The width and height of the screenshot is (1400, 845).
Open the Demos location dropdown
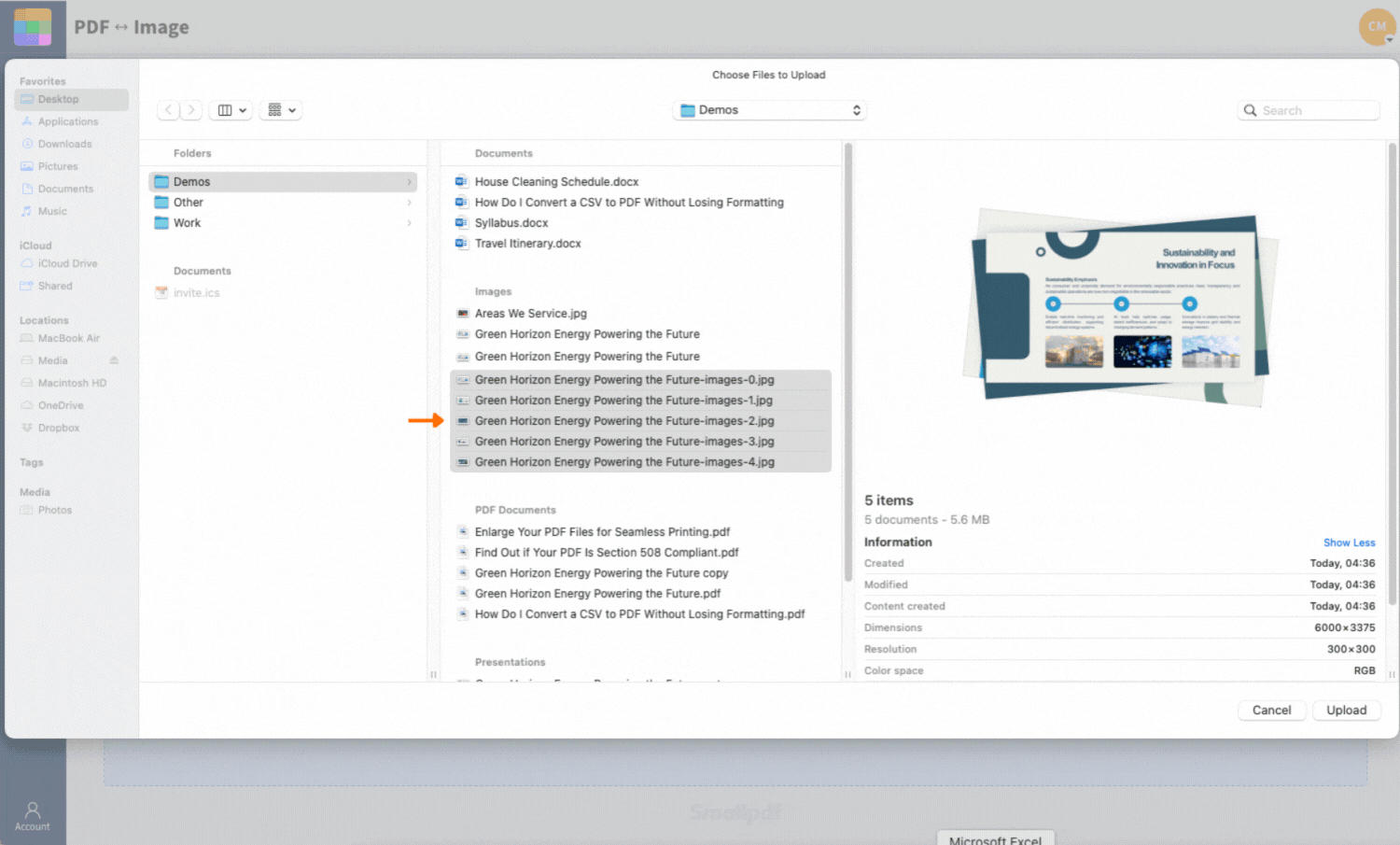tap(769, 109)
